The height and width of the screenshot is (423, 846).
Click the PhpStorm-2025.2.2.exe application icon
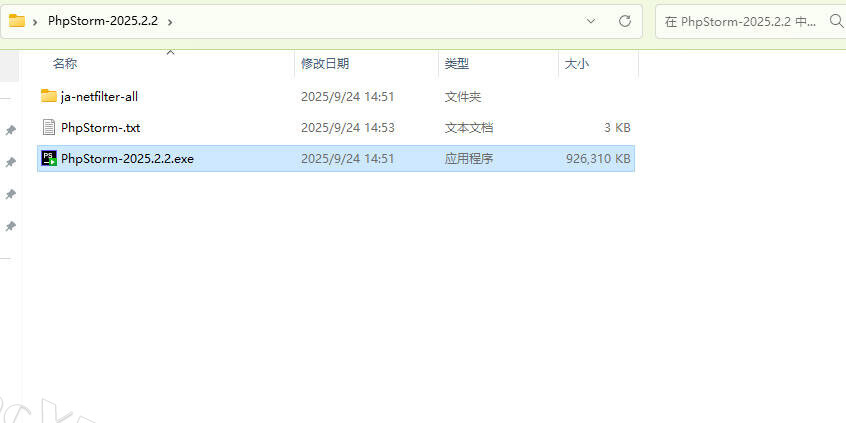49,158
